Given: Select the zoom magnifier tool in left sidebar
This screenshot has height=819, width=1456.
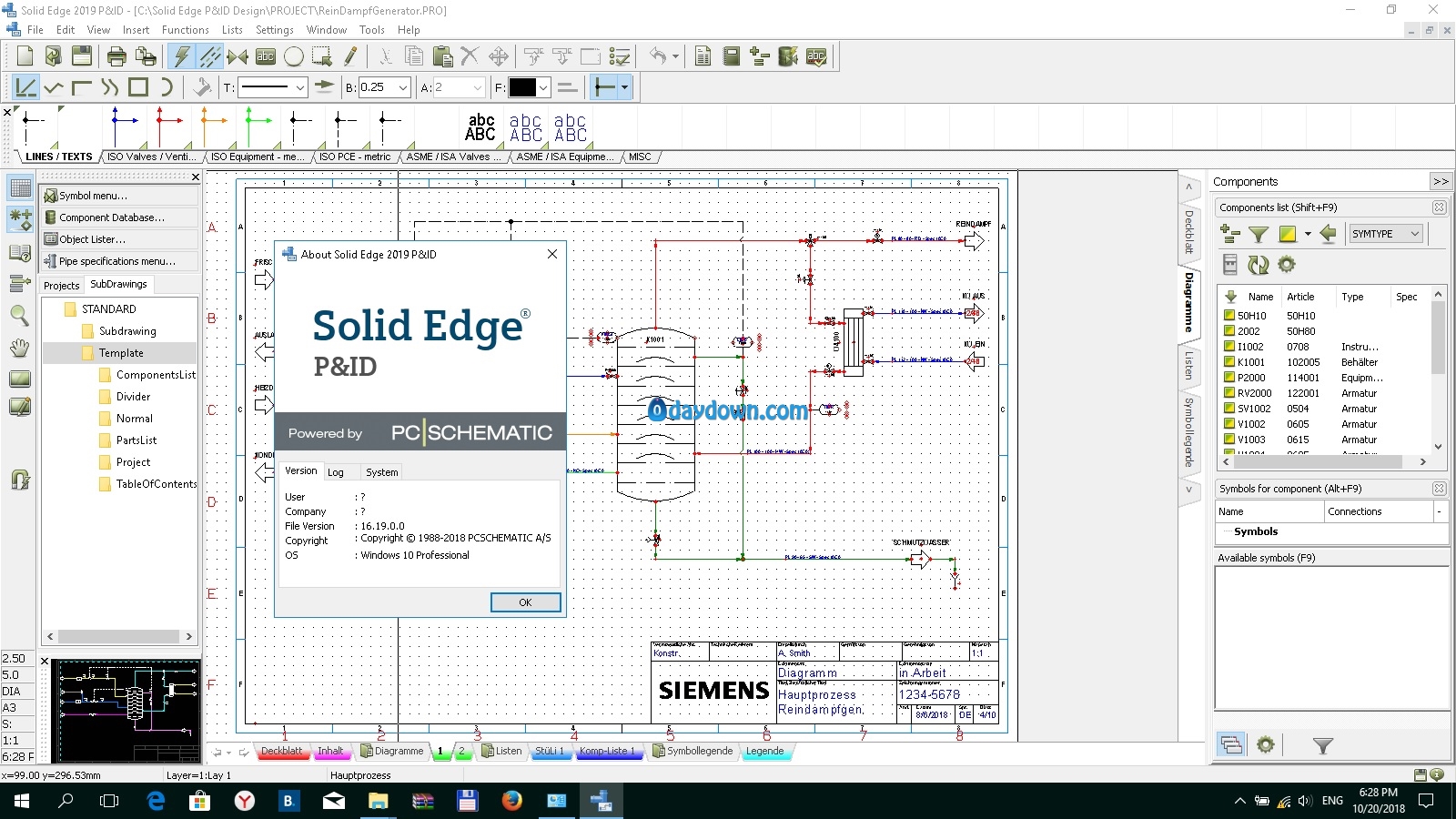Looking at the screenshot, I should 19,316.
